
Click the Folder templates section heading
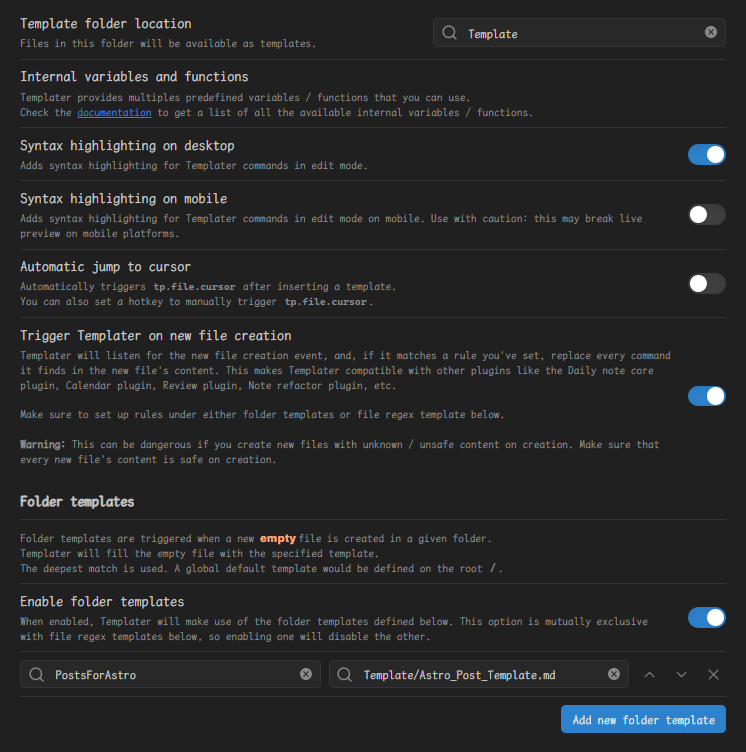point(77,501)
